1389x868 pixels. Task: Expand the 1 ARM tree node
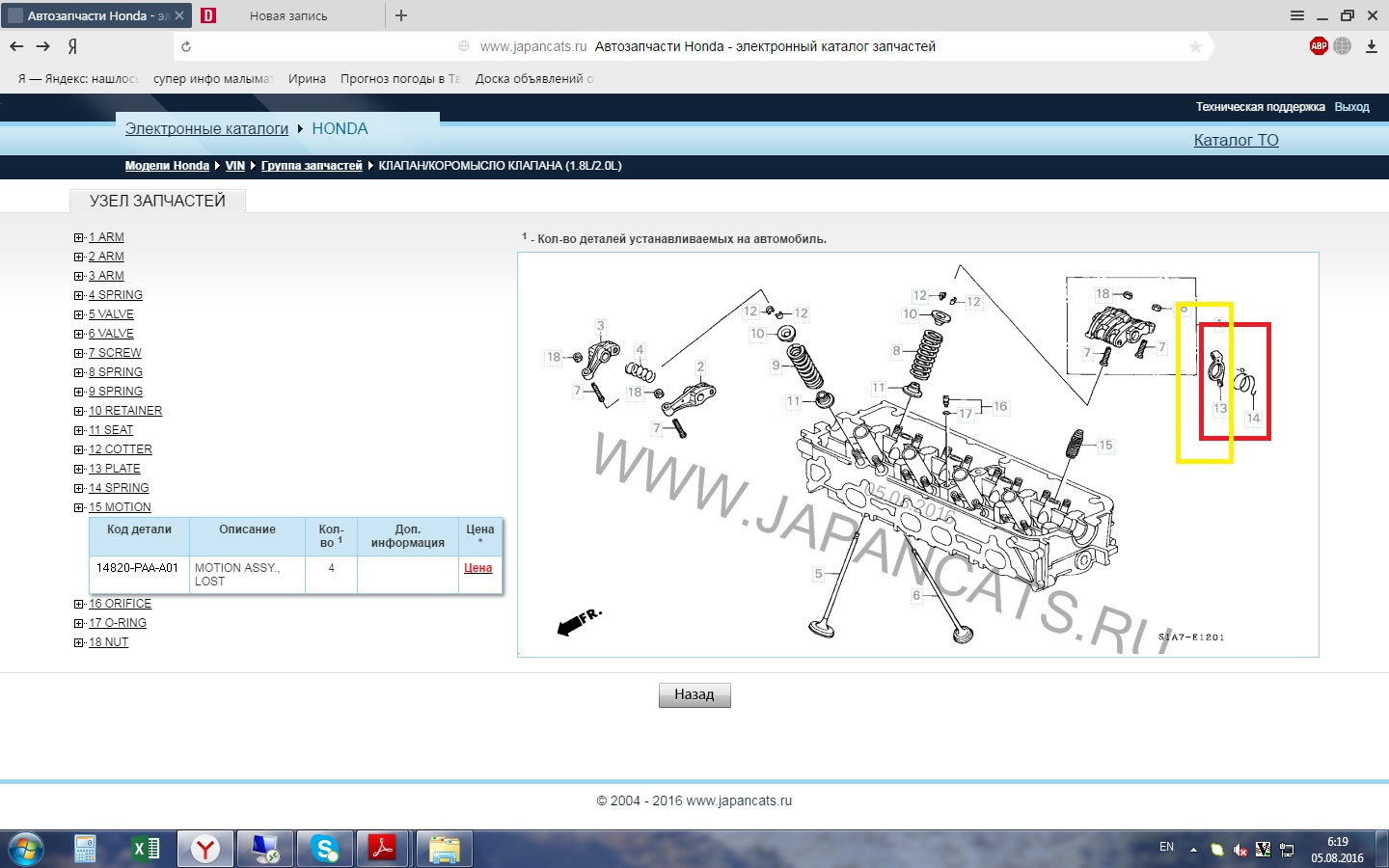(79, 237)
